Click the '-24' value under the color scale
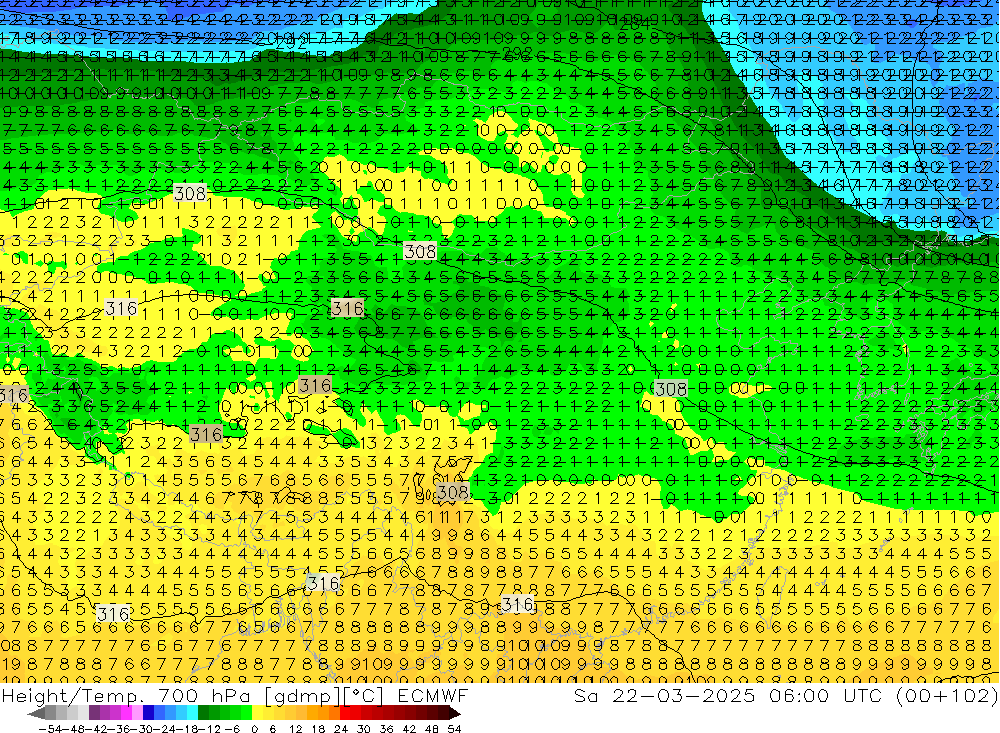The height and width of the screenshot is (733, 1000). coord(165,729)
